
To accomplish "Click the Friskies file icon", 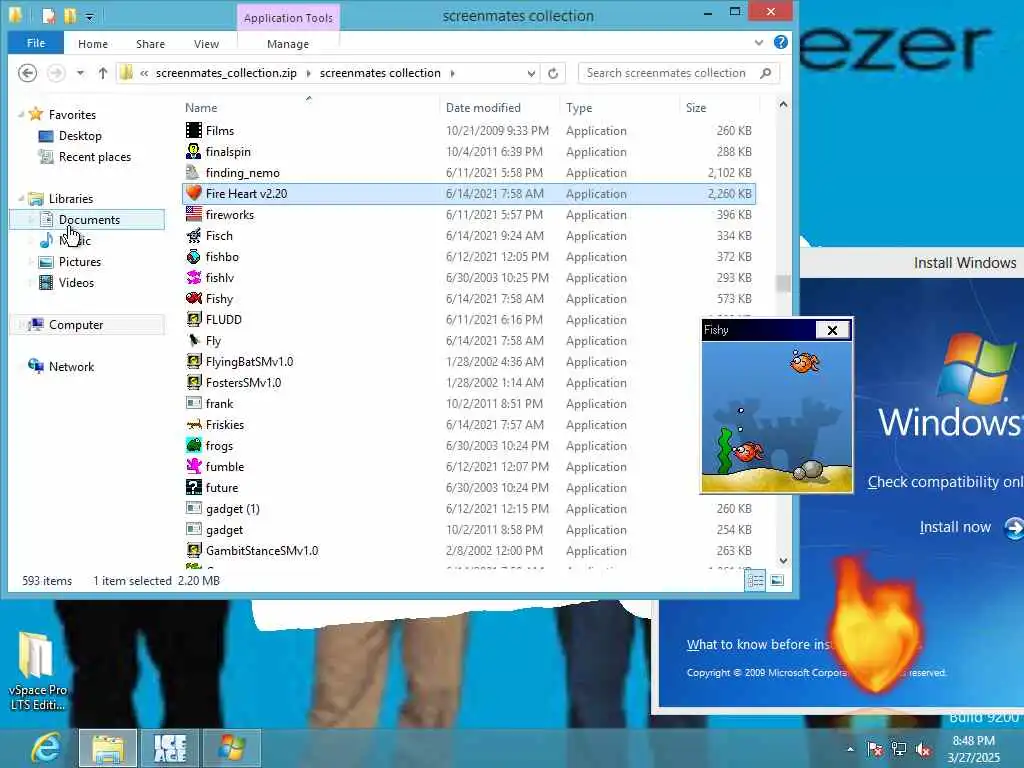I will pyautogui.click(x=193, y=424).
